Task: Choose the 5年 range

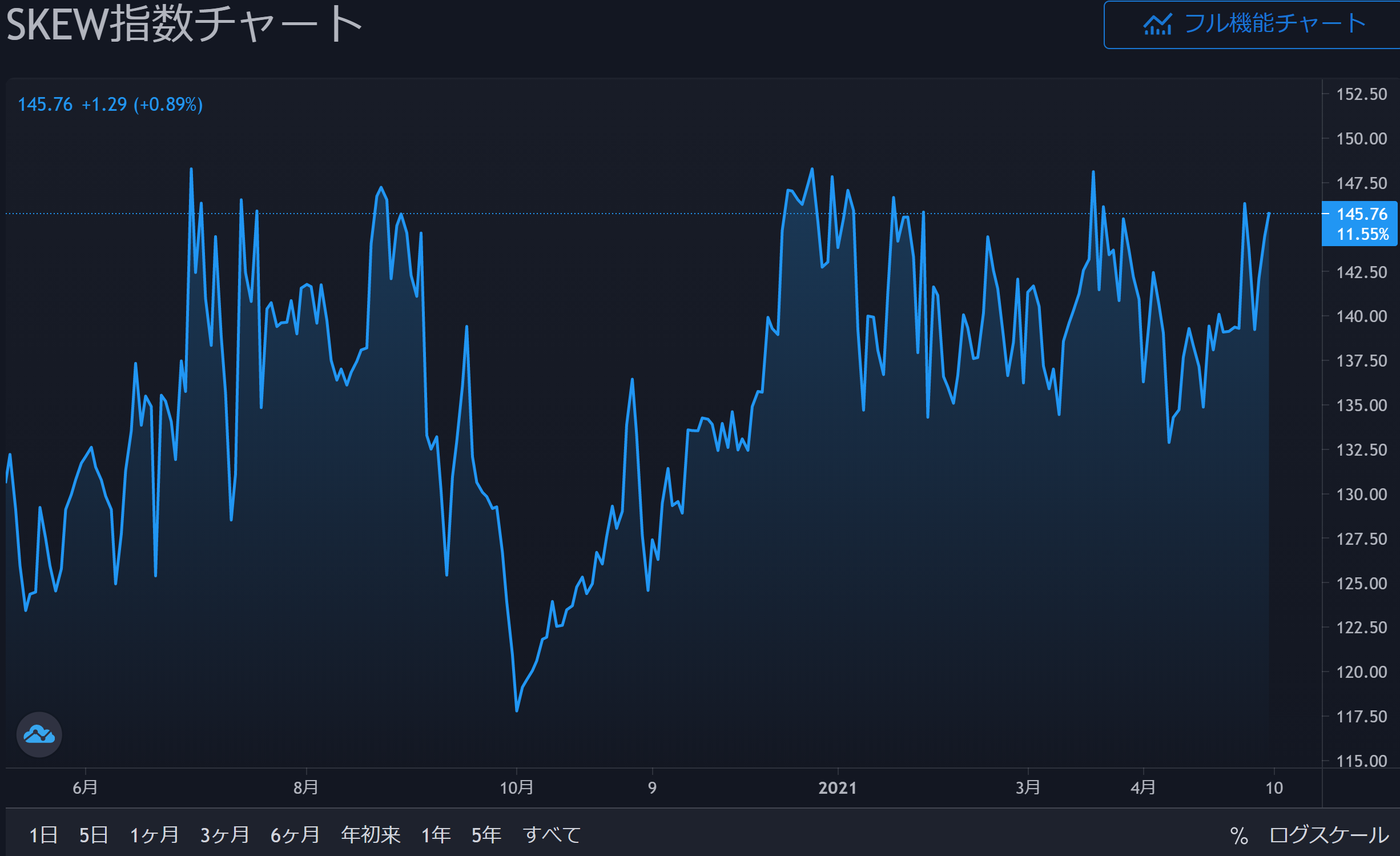Action: coord(486,835)
